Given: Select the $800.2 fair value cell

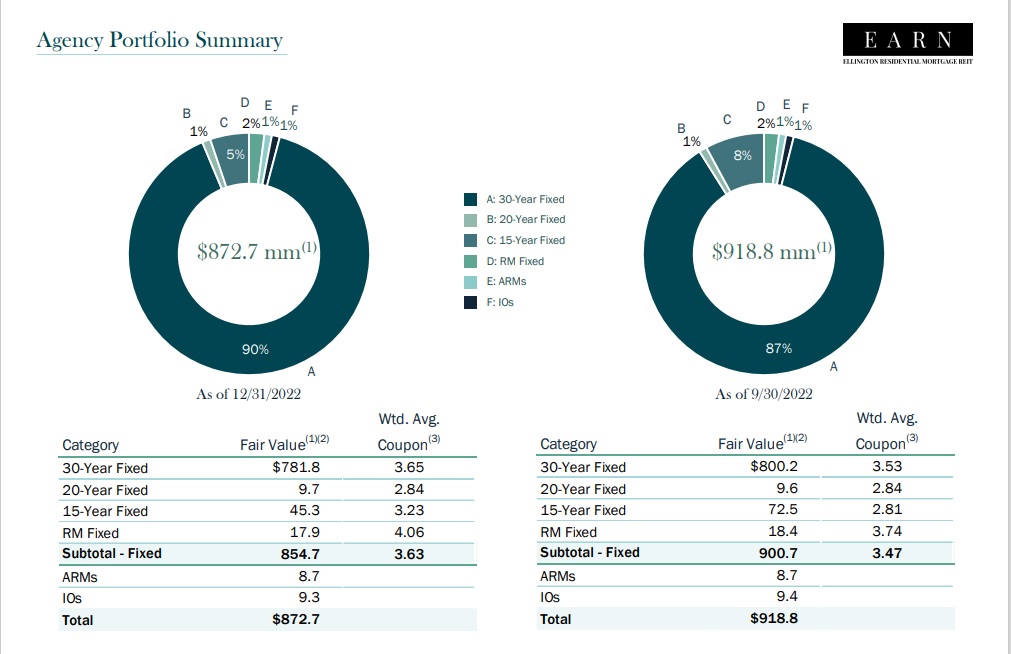Looking at the screenshot, I should click(x=774, y=467).
